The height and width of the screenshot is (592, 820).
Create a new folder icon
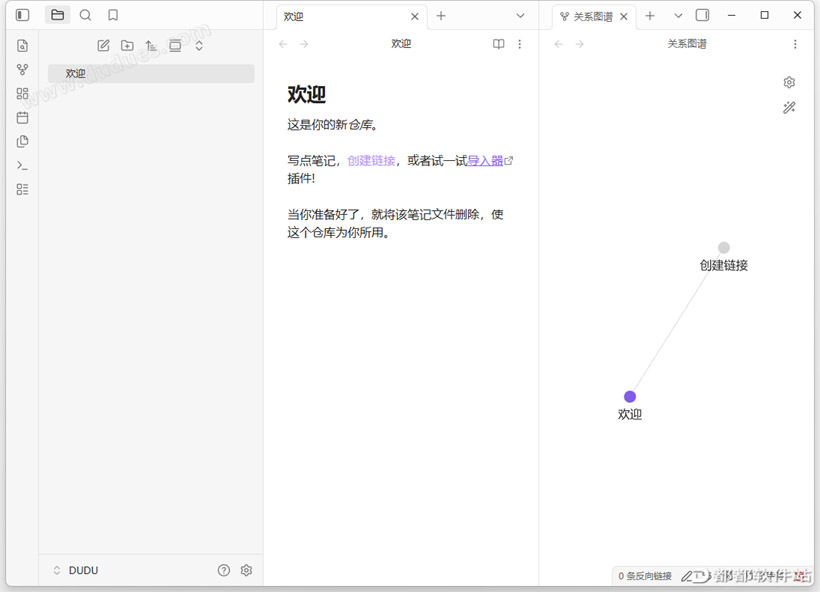tap(127, 45)
